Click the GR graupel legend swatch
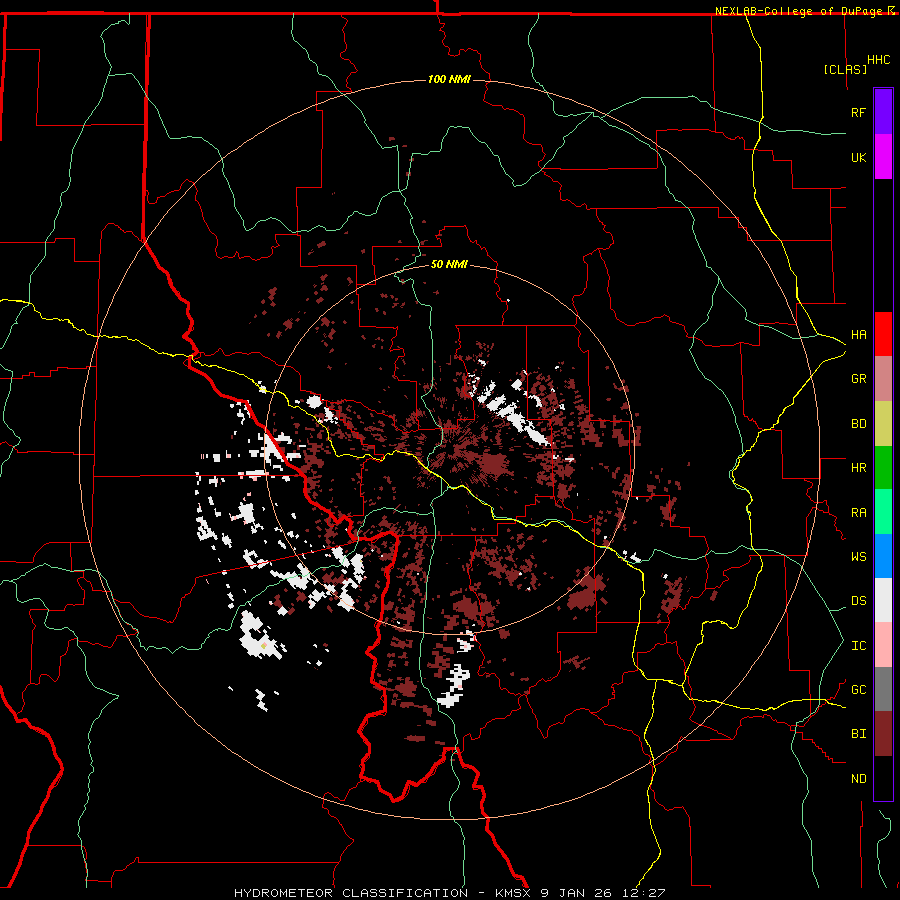The image size is (900, 900). pos(883,379)
